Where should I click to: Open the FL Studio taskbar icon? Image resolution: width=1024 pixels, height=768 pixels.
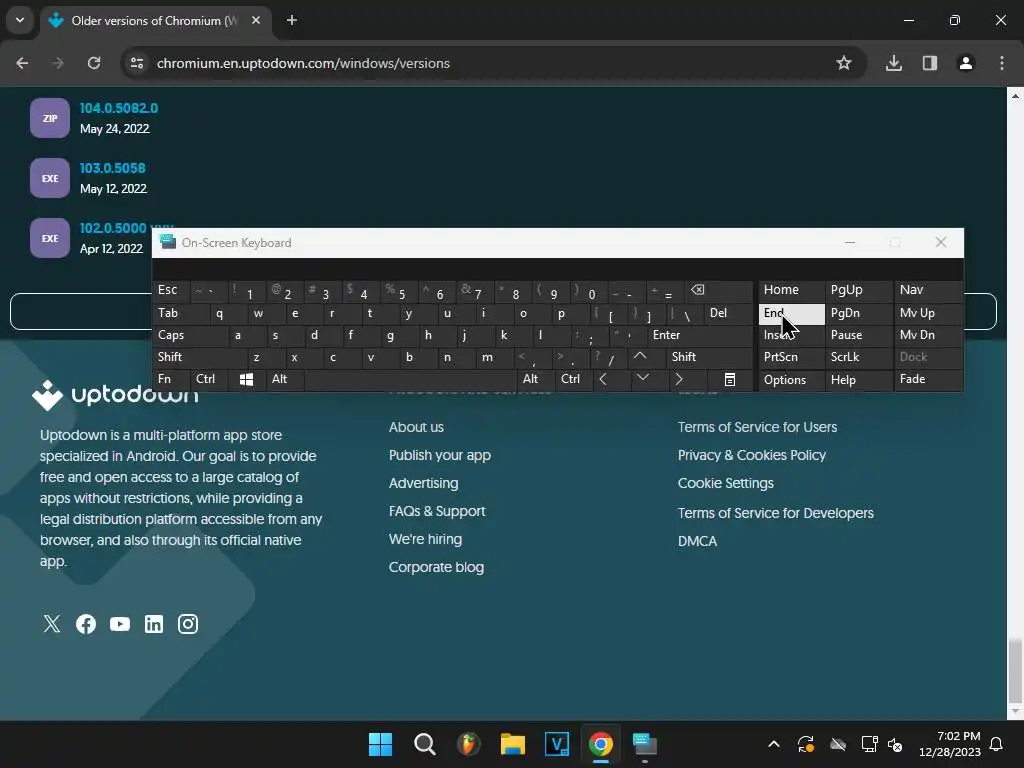coord(468,744)
